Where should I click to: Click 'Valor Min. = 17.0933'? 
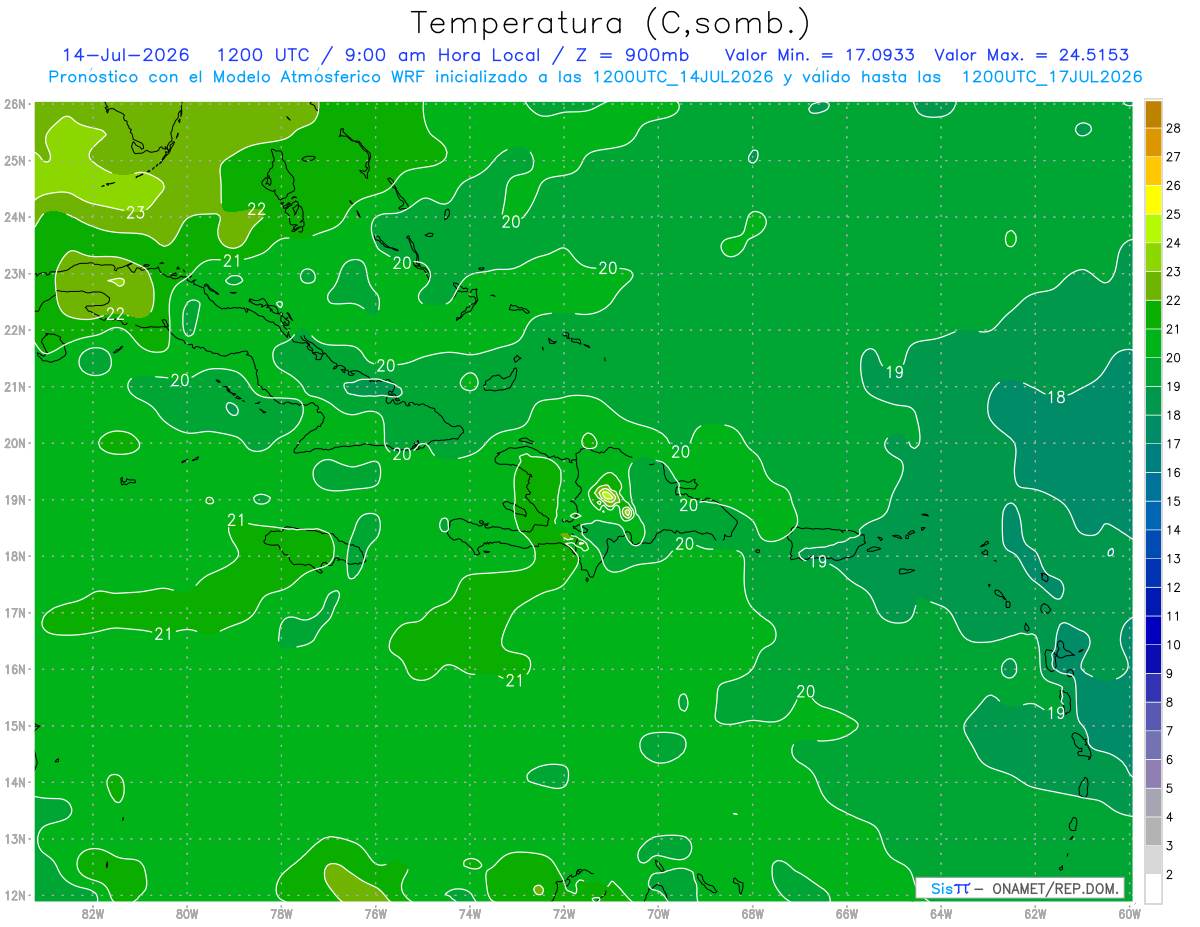[819, 55]
